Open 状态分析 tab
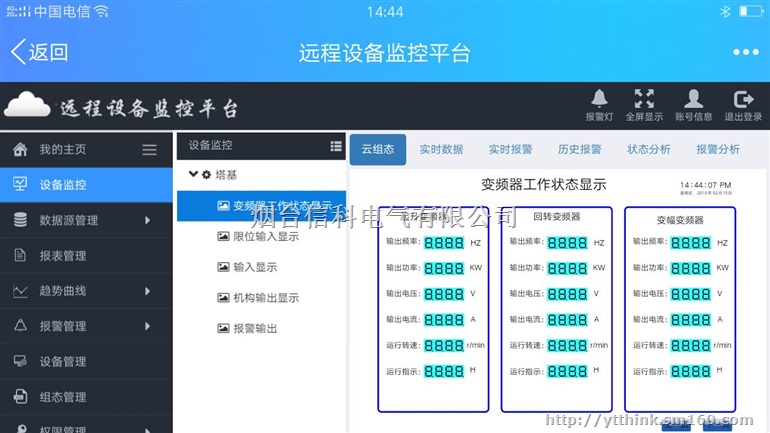The width and height of the screenshot is (770, 433). pyautogui.click(x=649, y=150)
